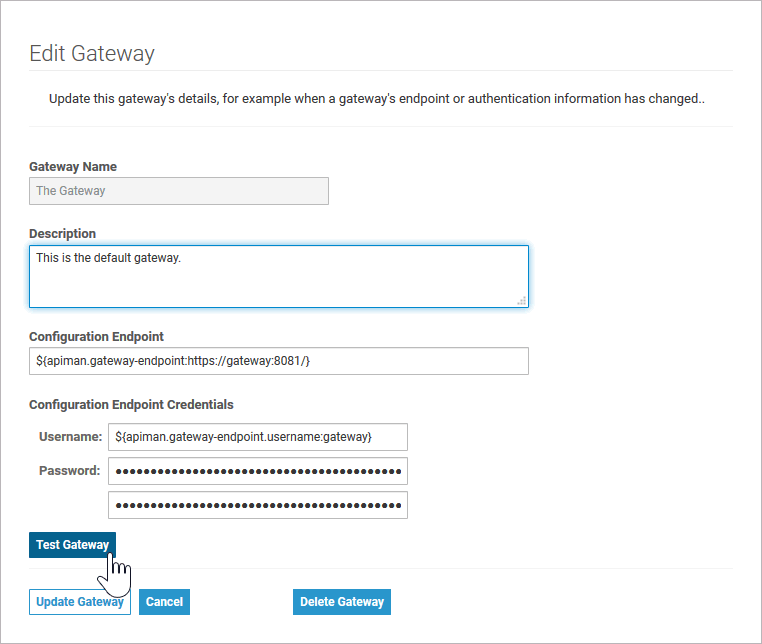Screen dimensions: 762x644
Task: Click the Configuration Endpoint Credentials heading
Action: [x=131, y=405]
